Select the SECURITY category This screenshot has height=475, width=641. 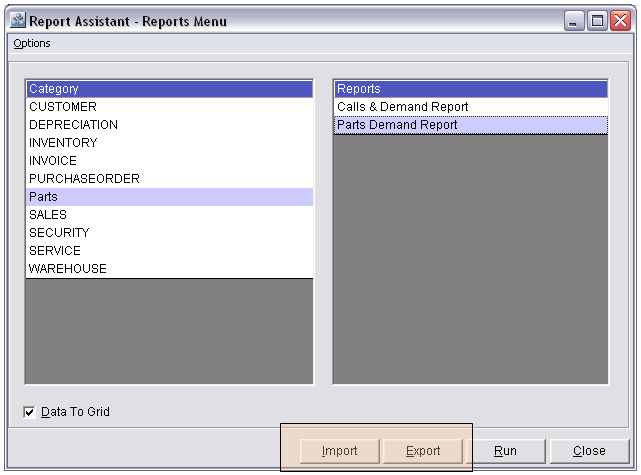click(170, 233)
